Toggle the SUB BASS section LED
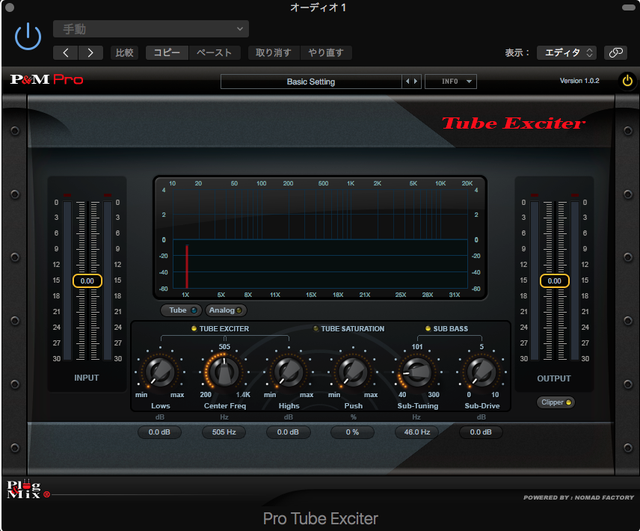Viewport: 640px width, 531px height. [x=428, y=329]
